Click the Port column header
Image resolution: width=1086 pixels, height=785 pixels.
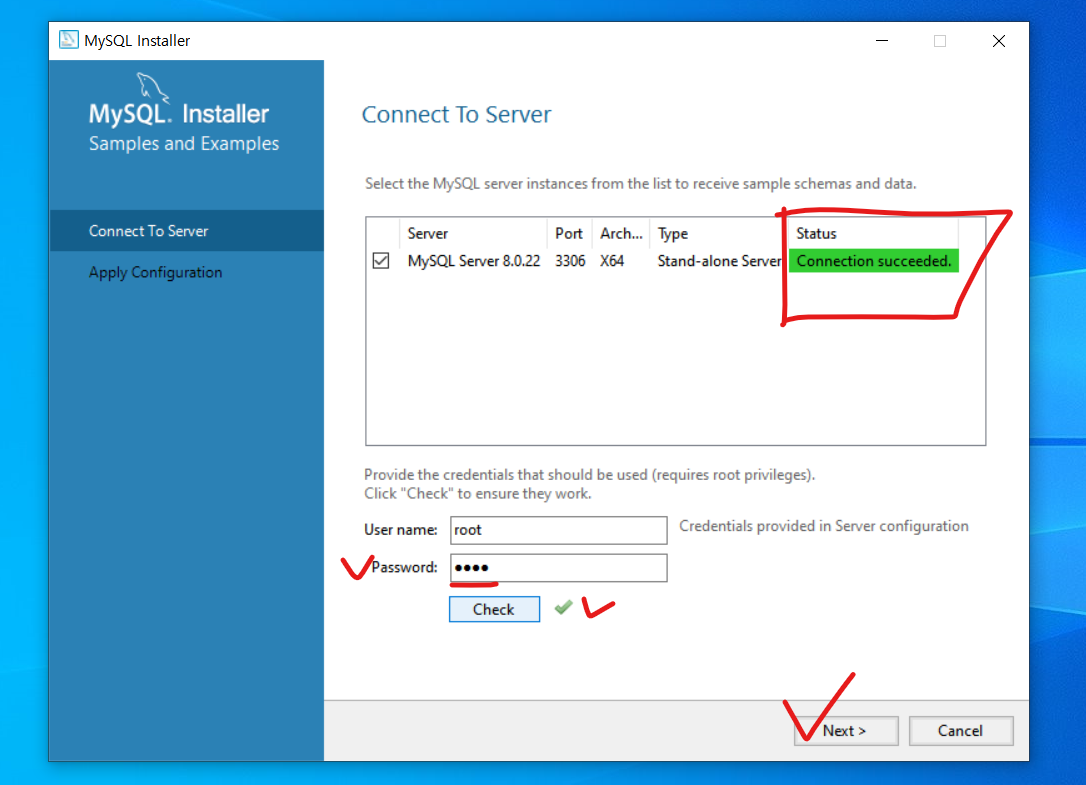click(x=569, y=233)
